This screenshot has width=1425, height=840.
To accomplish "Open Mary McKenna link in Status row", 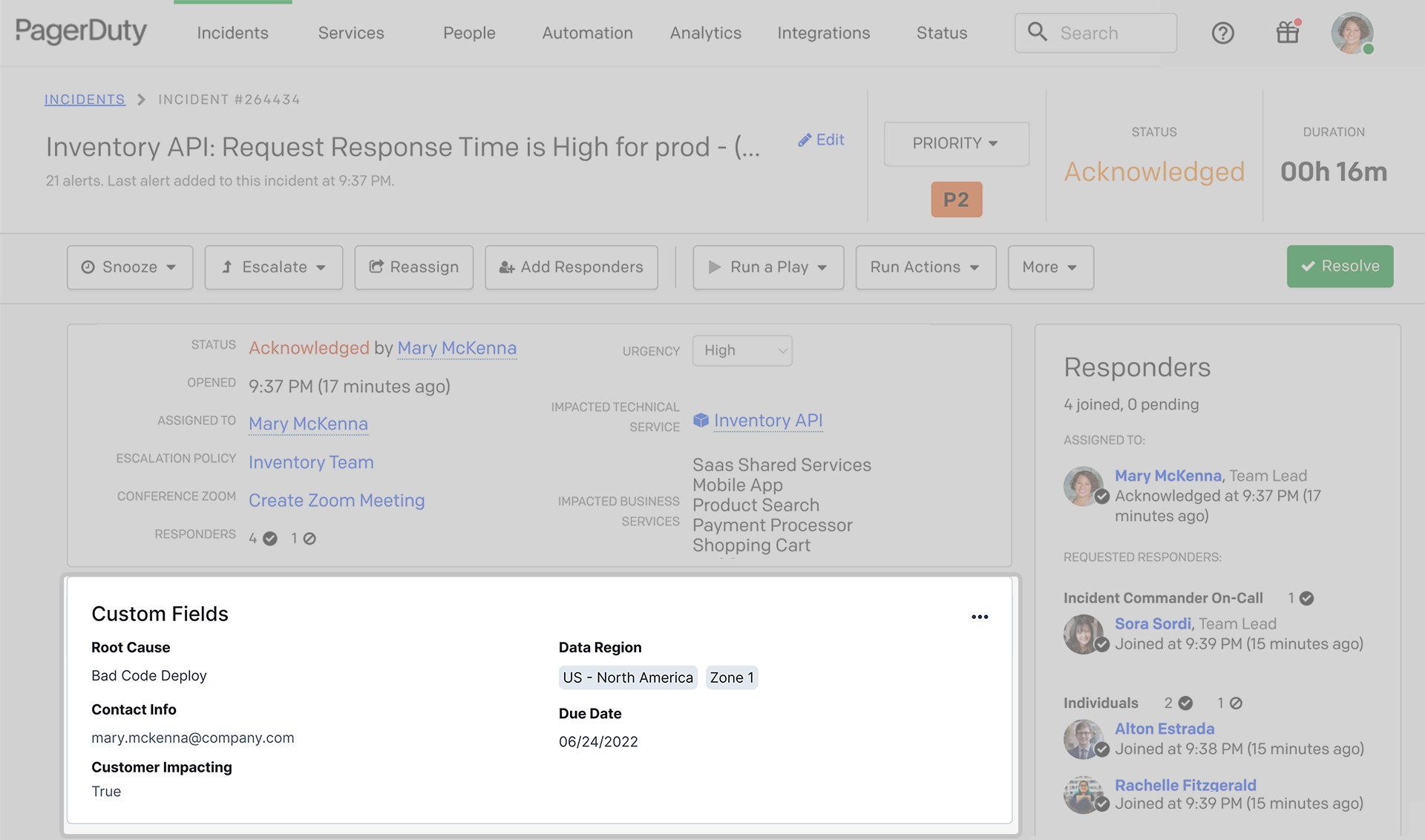I will tap(456, 348).
